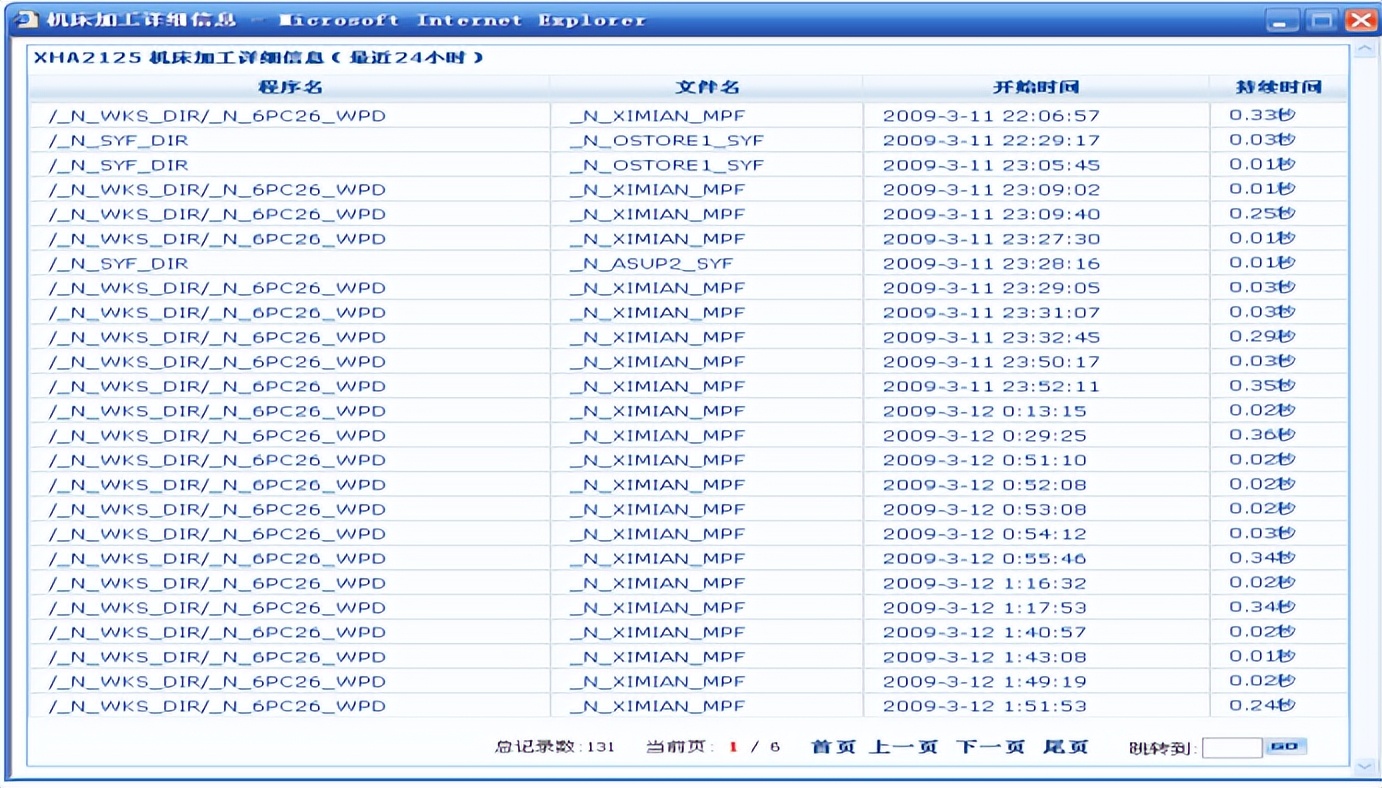
Task: Go to the 首页 first page
Action: coord(833,747)
